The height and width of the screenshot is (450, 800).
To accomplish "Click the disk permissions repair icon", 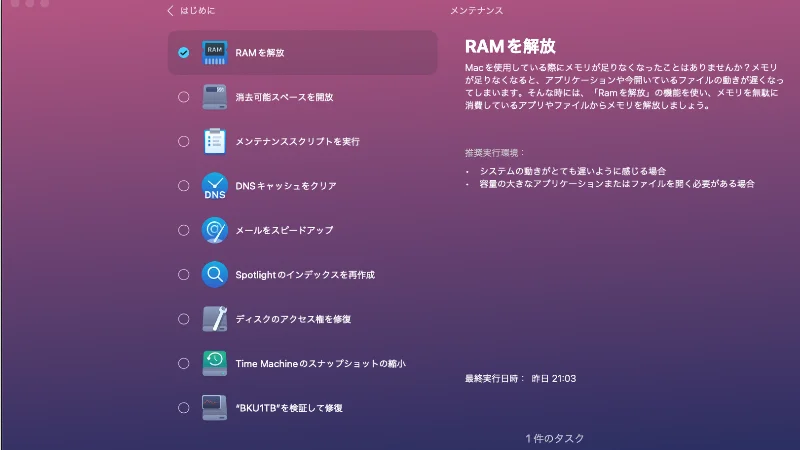I will [x=215, y=319].
